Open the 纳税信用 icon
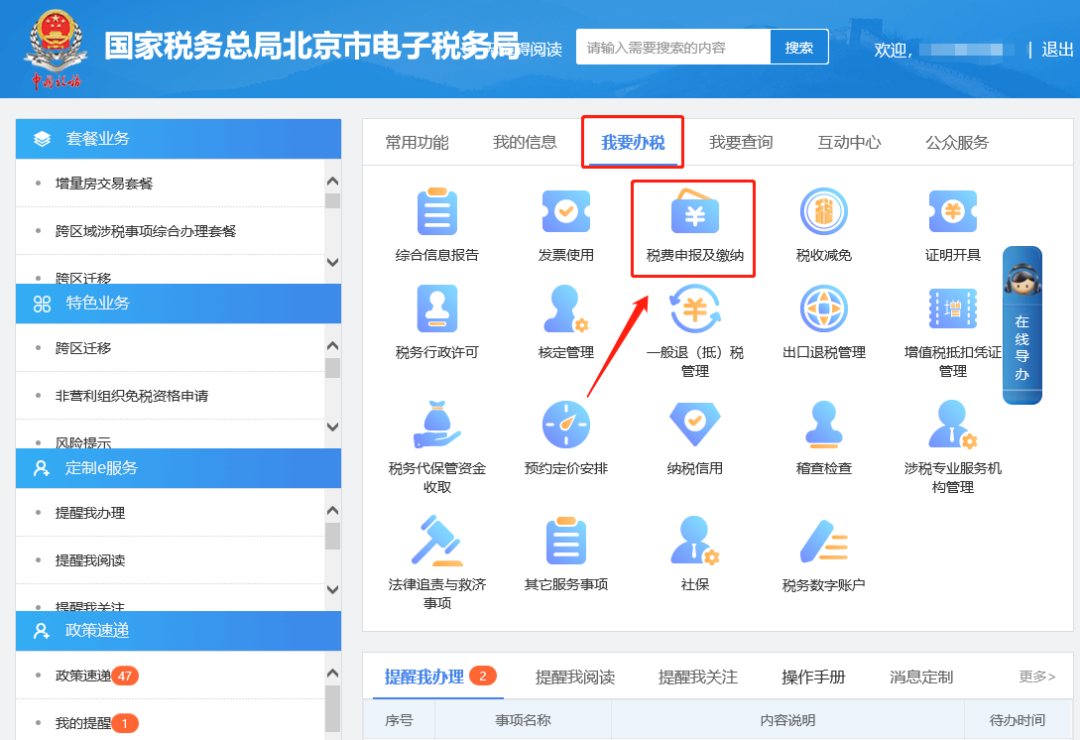The image size is (1080, 740). [x=694, y=424]
